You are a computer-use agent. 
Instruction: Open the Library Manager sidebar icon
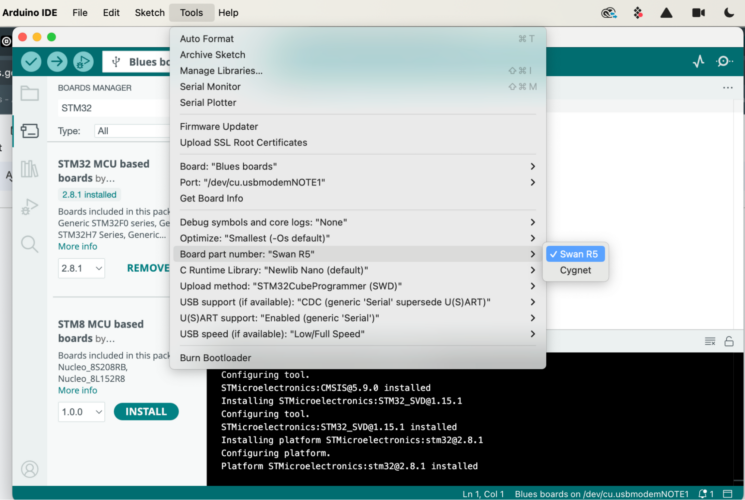tap(29, 168)
